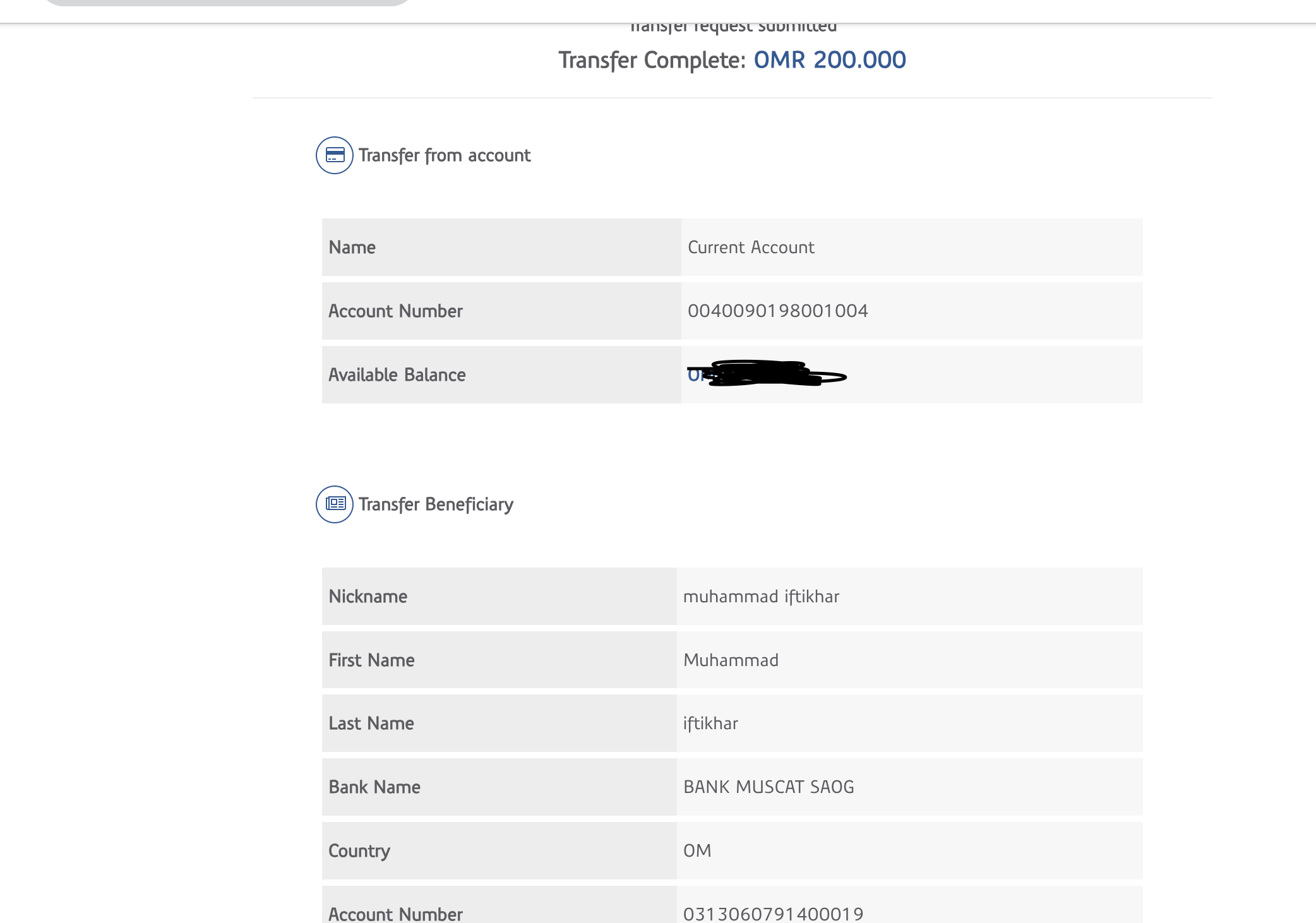Click the Bank Name row label
Viewport: 1316px width, 923px height.
(374, 787)
